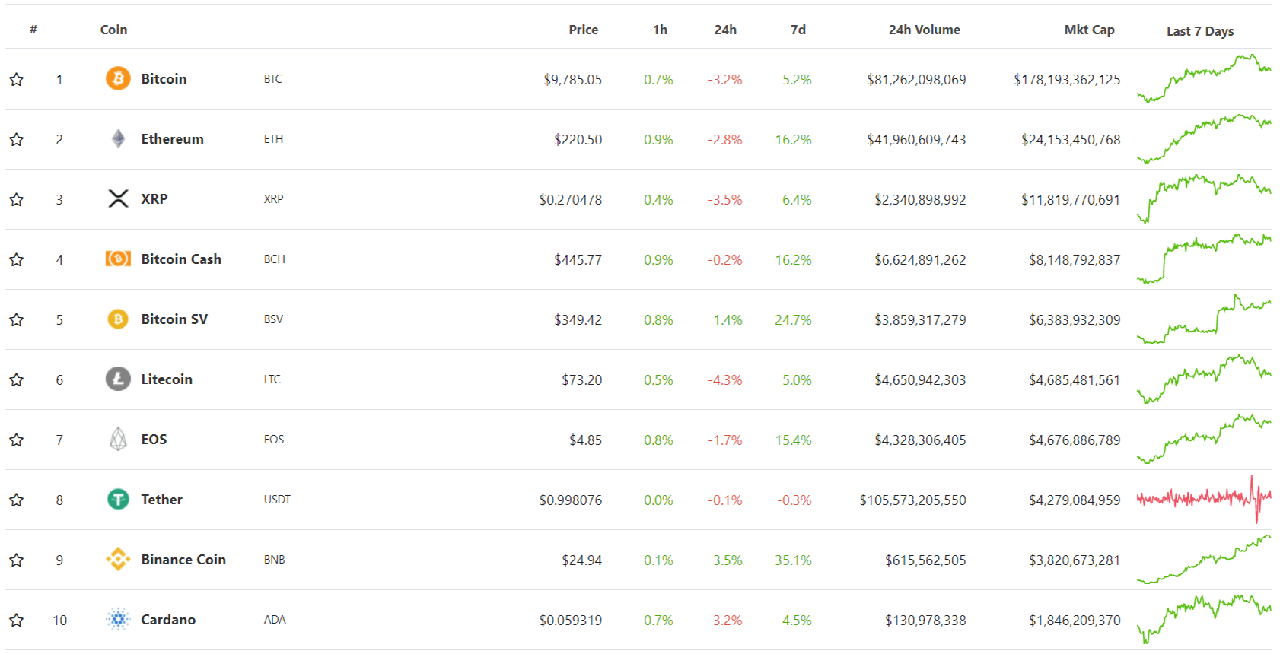
Task: Click the USDT ticker symbol
Action: pyautogui.click(x=277, y=499)
